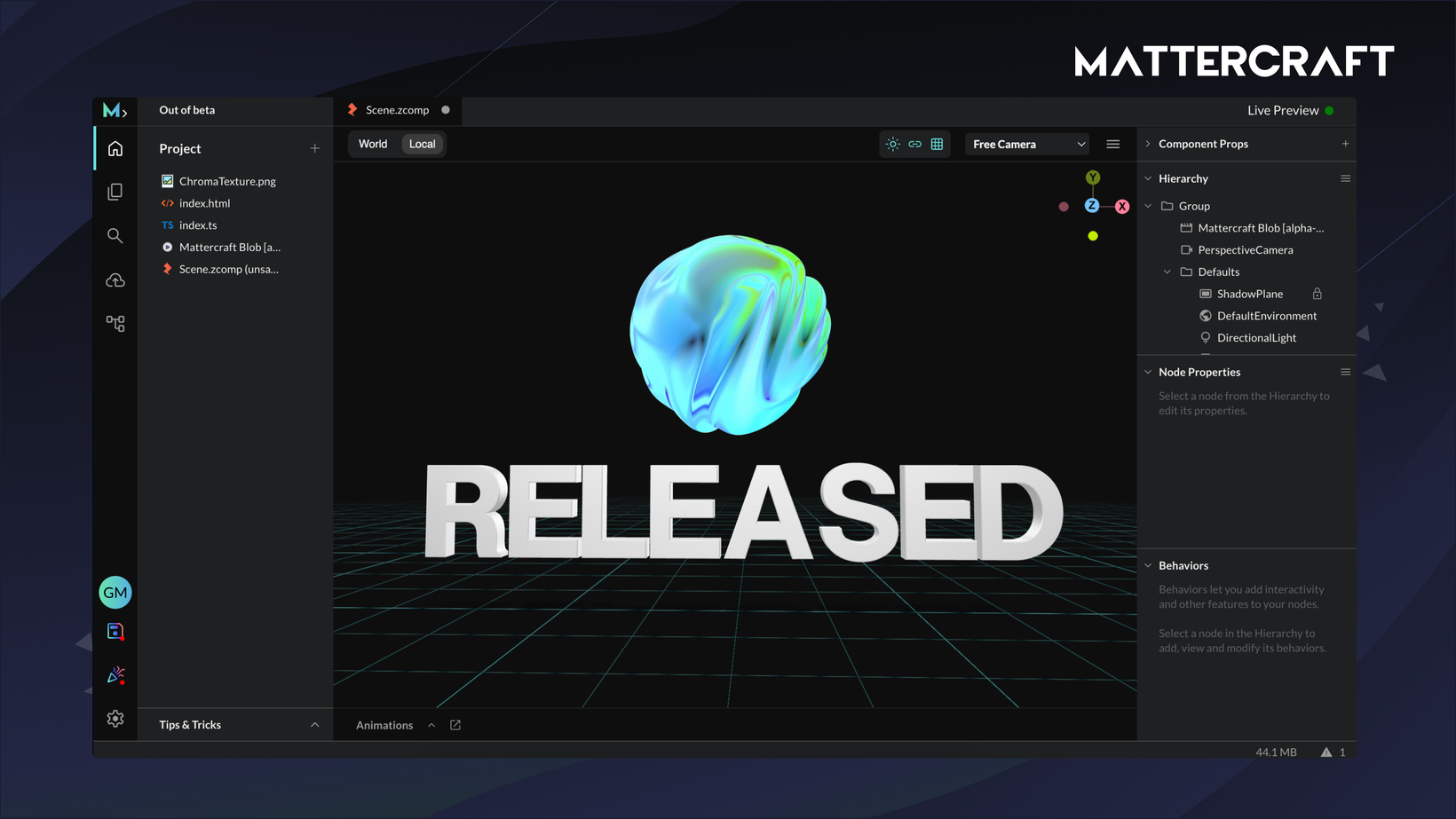Screen dimensions: 1456x819
Task: Go to the home project view
Action: [x=115, y=148]
